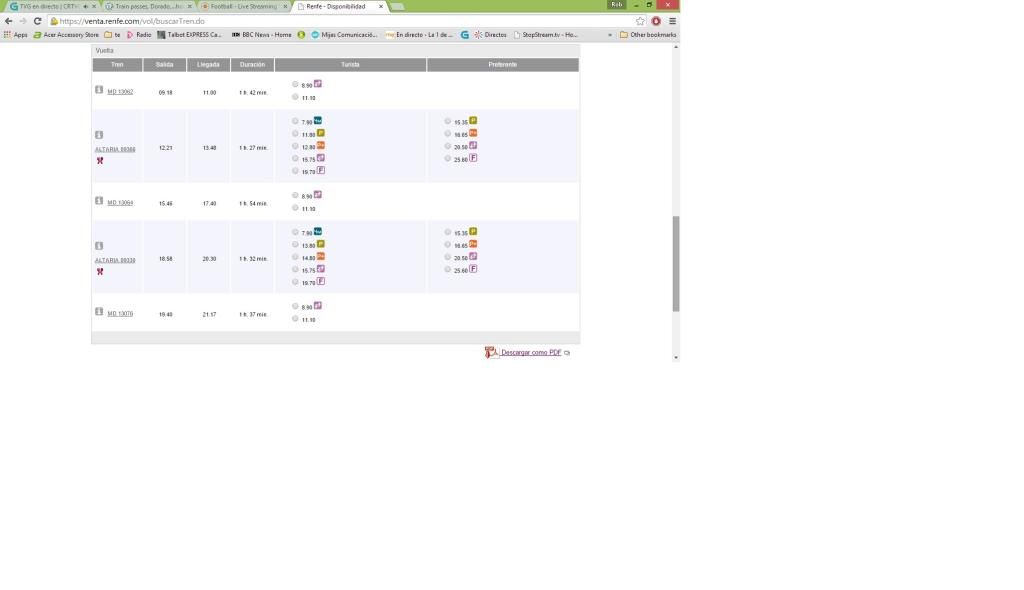Viewport: 1024px width, 590px height.
Task: Click the cafeteria icon on the 12.21 train
Action: coord(100,161)
